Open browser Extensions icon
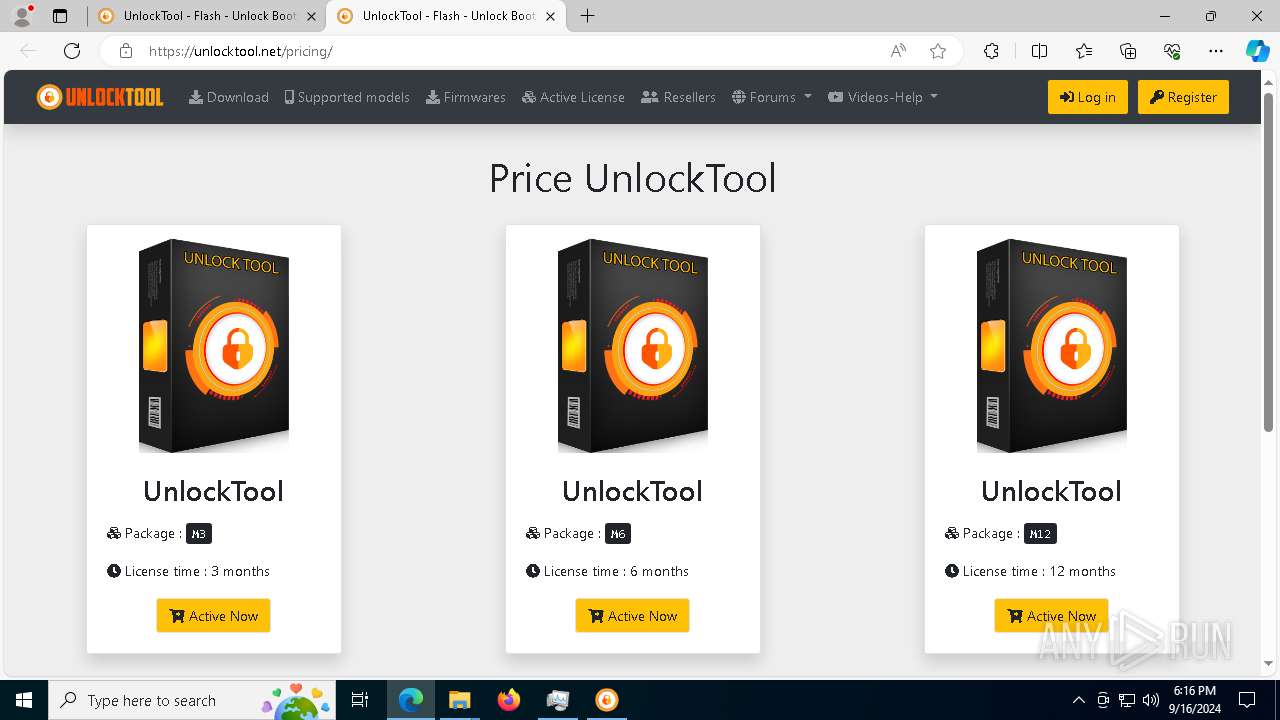Screen dimensions: 1280x720 (x=991, y=51)
